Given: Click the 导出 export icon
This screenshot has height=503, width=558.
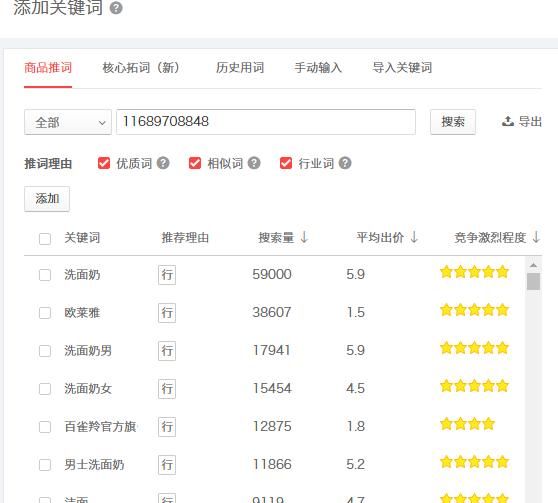Looking at the screenshot, I should pyautogui.click(x=508, y=121).
